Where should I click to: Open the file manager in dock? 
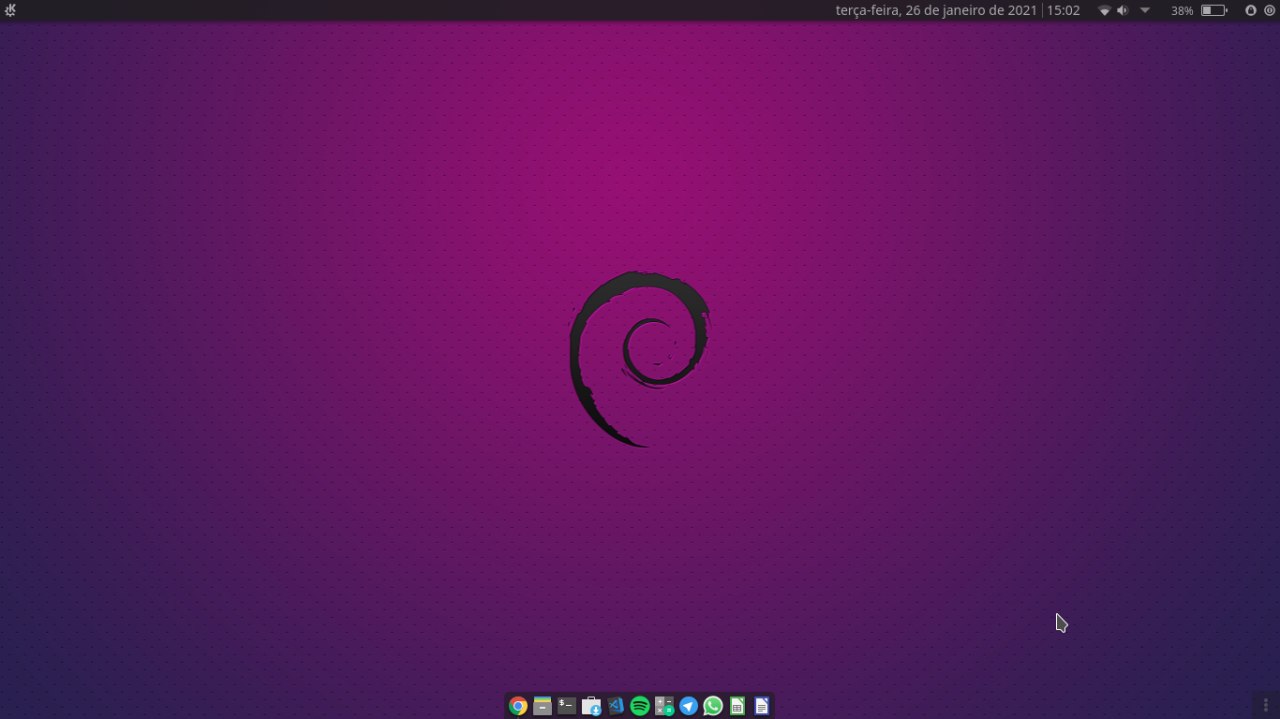tap(542, 706)
